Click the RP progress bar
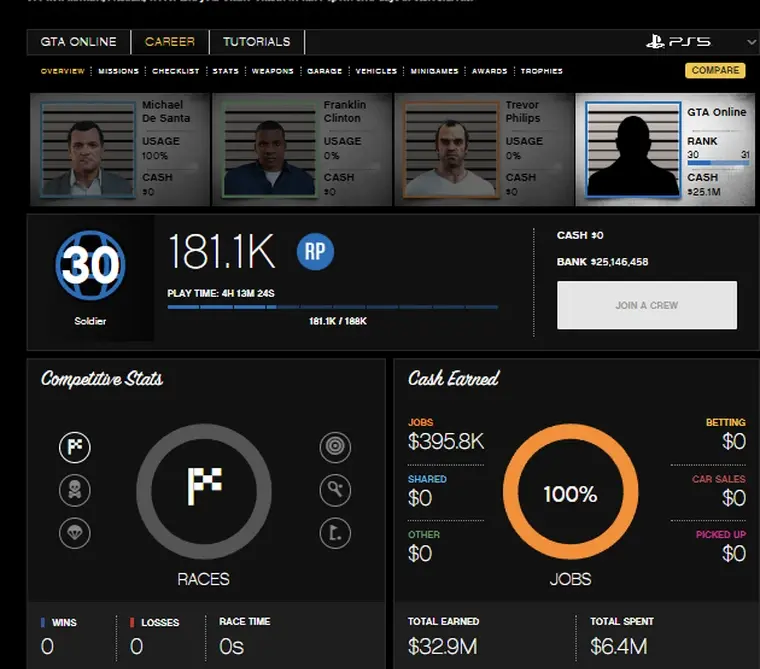The width and height of the screenshot is (760, 669). (x=332, y=307)
